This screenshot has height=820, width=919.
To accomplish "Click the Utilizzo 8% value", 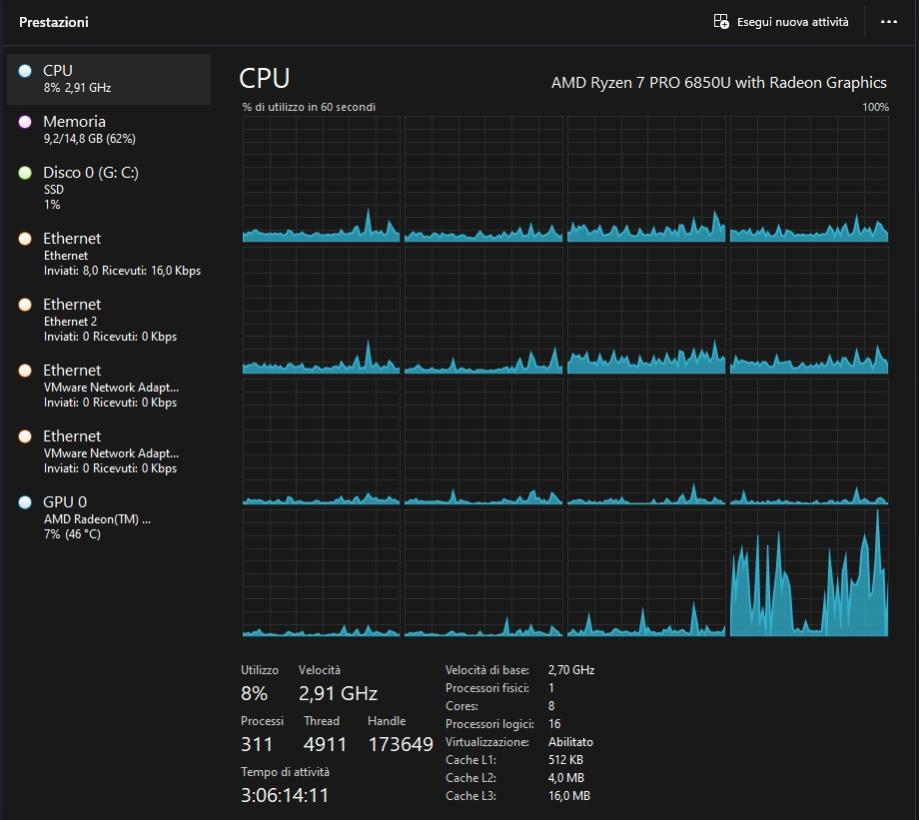I will point(254,694).
